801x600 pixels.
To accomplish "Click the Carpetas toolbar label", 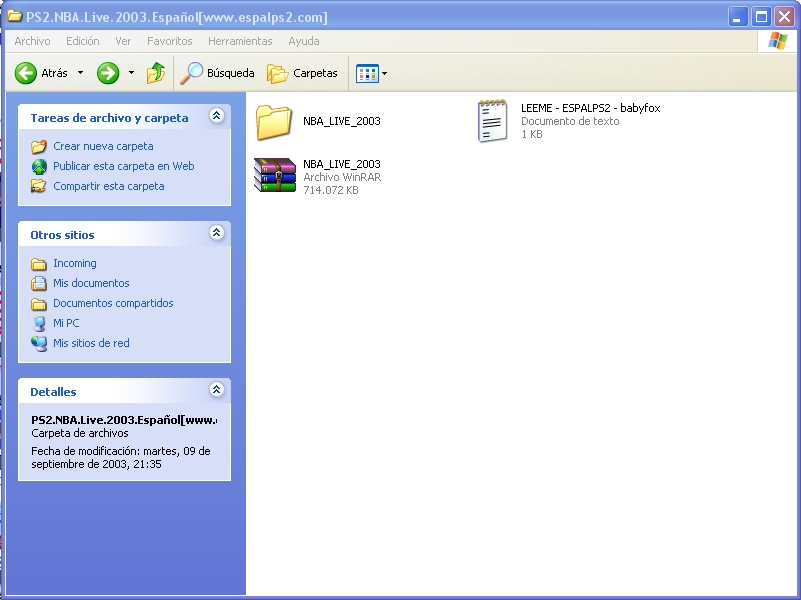I will pyautogui.click(x=315, y=73).
